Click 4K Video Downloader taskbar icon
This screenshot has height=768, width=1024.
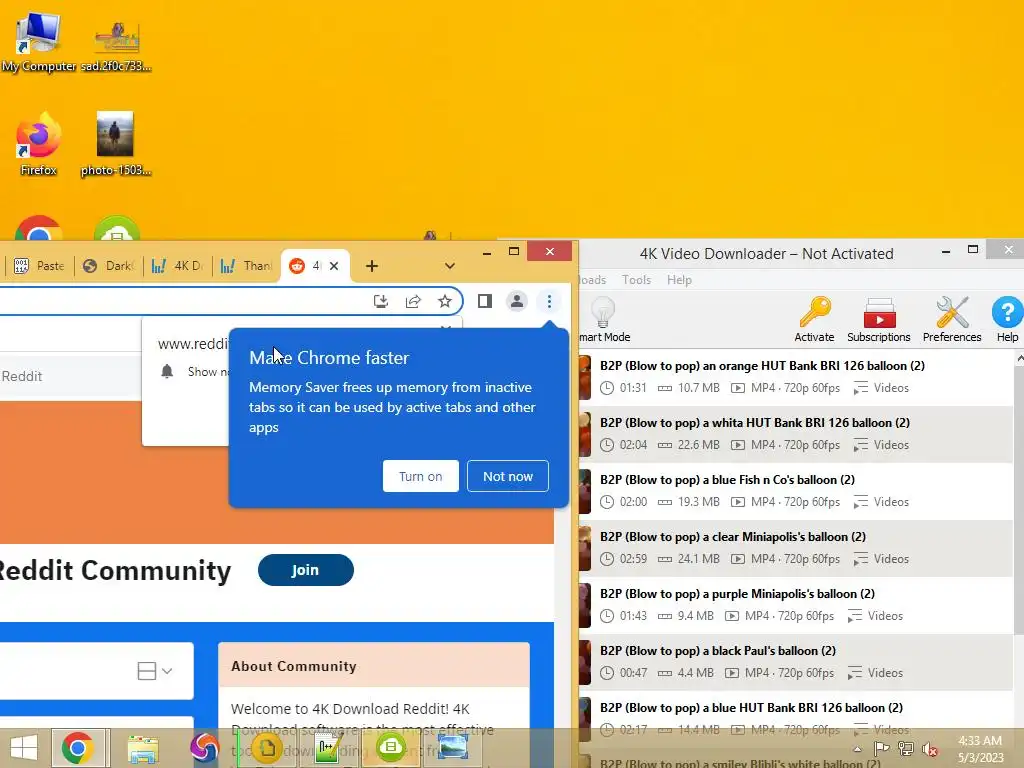tap(391, 747)
